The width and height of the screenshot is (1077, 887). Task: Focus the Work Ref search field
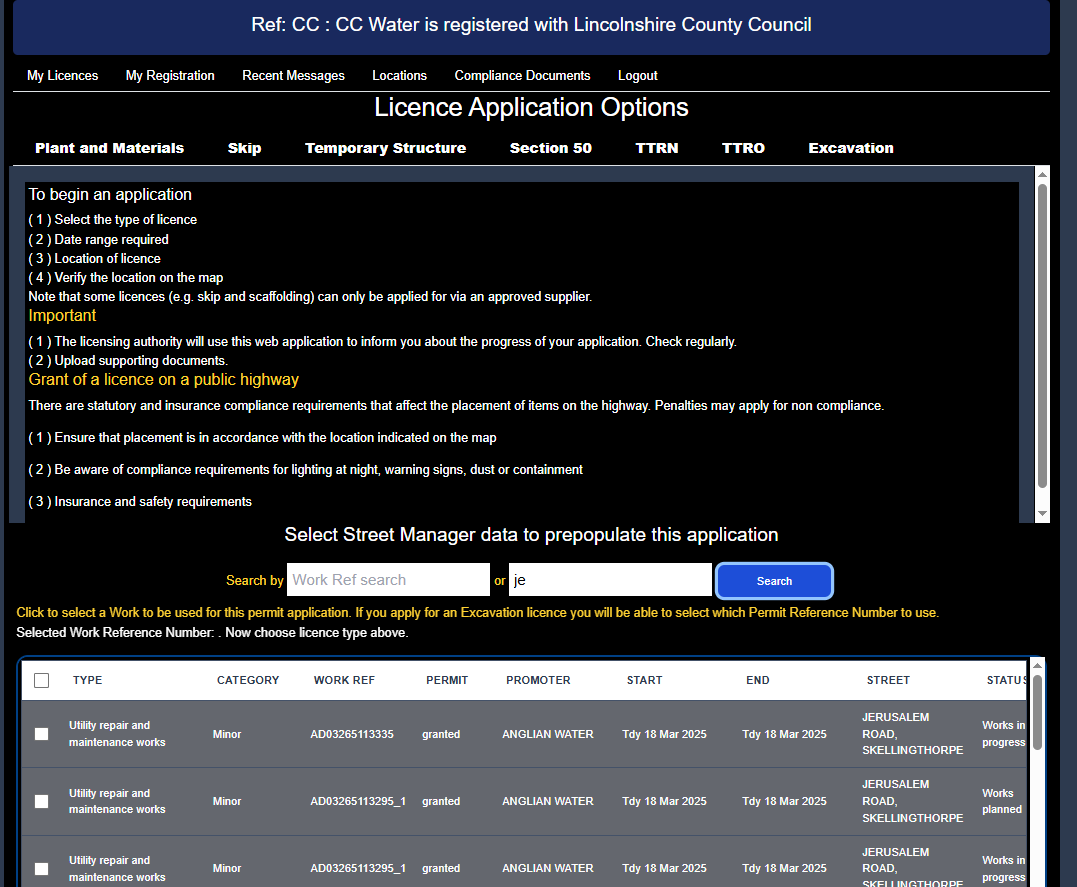pyautogui.click(x=388, y=580)
